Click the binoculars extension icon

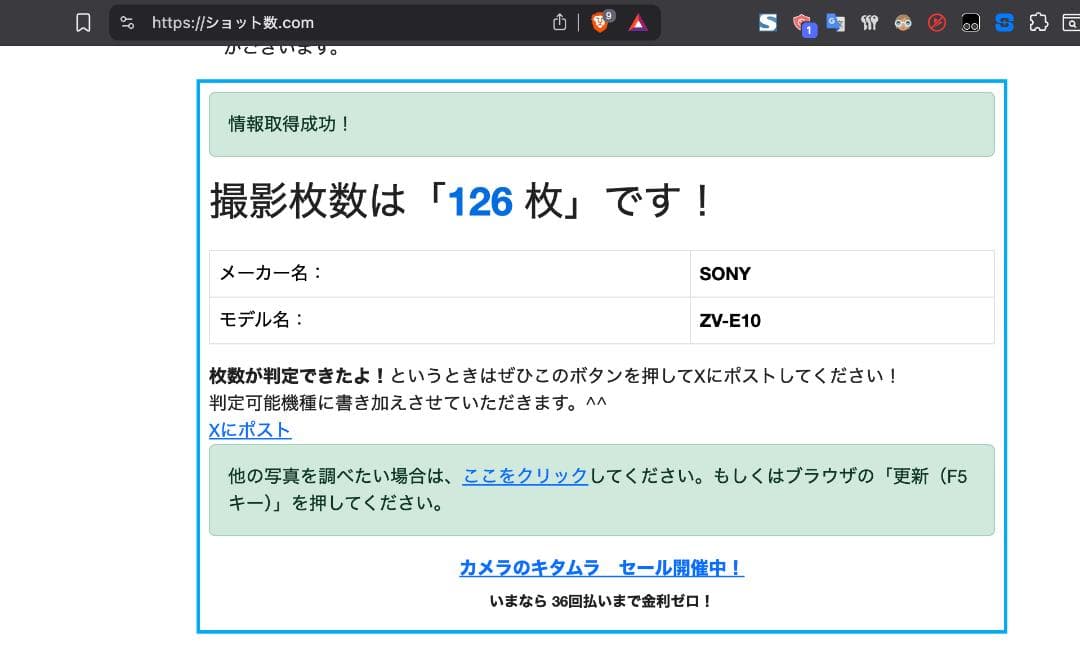[970, 22]
